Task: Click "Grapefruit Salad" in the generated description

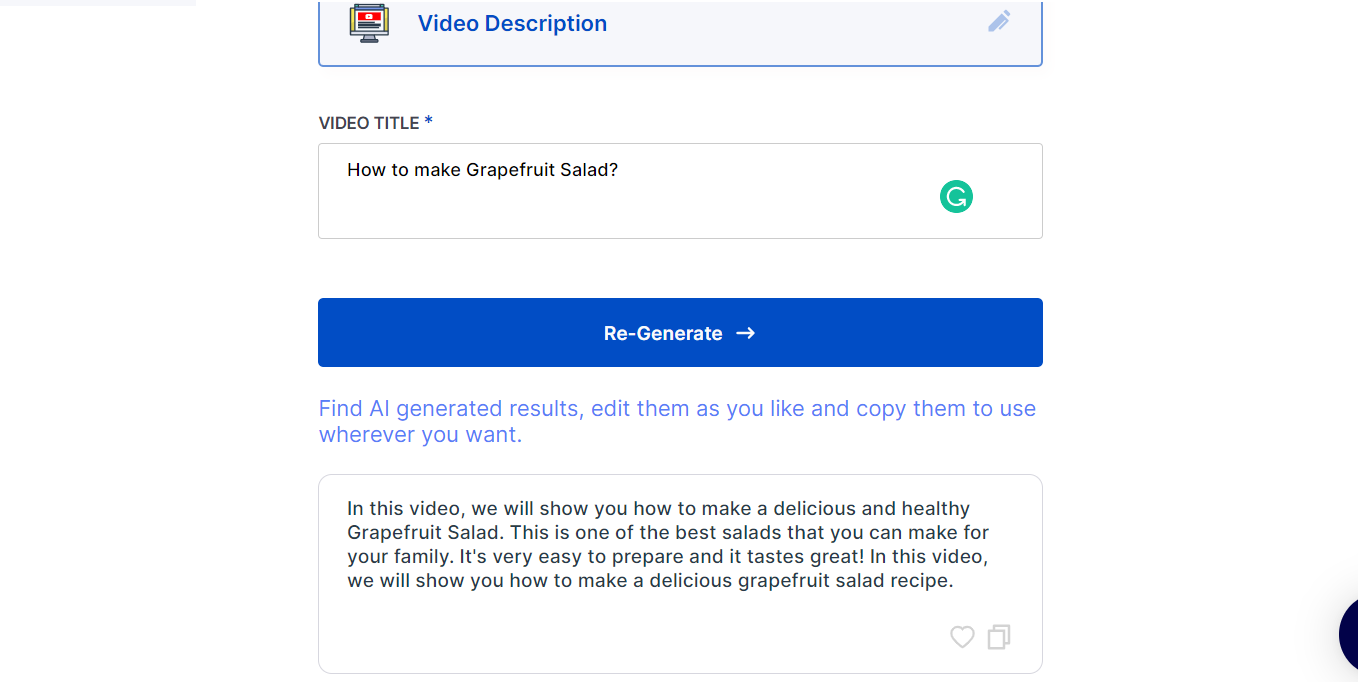Action: pyautogui.click(x=422, y=532)
